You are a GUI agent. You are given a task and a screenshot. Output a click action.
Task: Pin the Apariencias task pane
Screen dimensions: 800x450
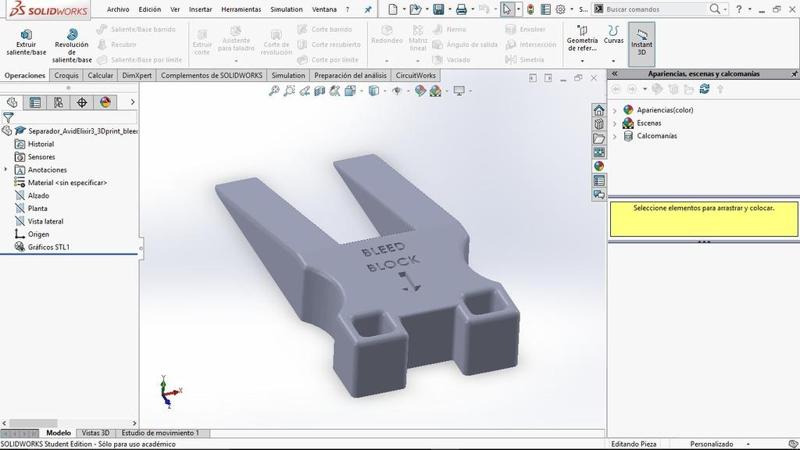[794, 74]
